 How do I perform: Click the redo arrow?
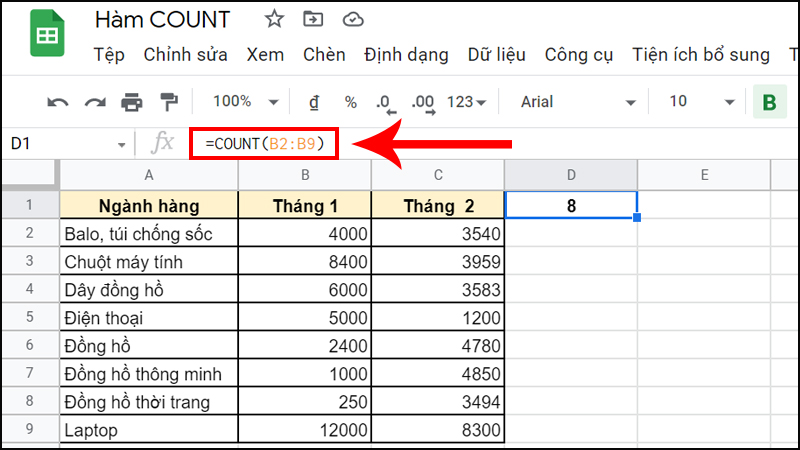pos(95,102)
